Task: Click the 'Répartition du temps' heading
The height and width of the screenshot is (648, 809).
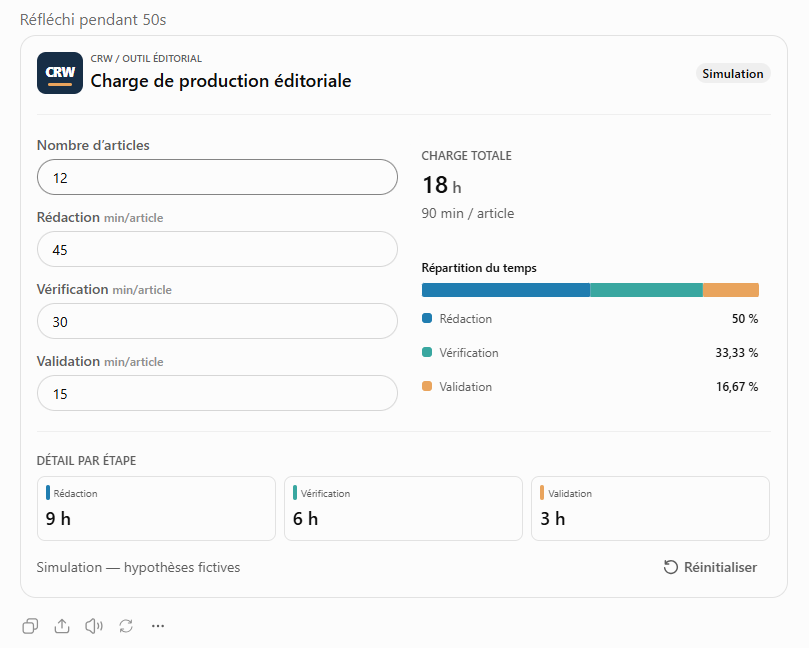Action: point(479,268)
